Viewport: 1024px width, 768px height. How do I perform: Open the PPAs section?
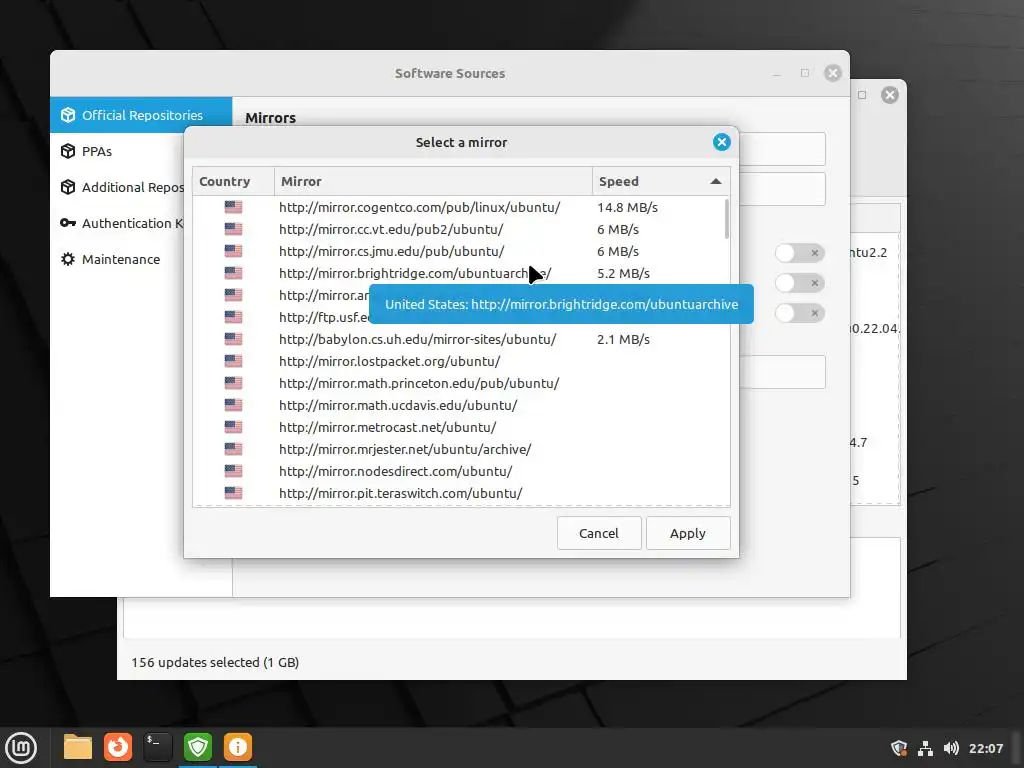click(118, 151)
